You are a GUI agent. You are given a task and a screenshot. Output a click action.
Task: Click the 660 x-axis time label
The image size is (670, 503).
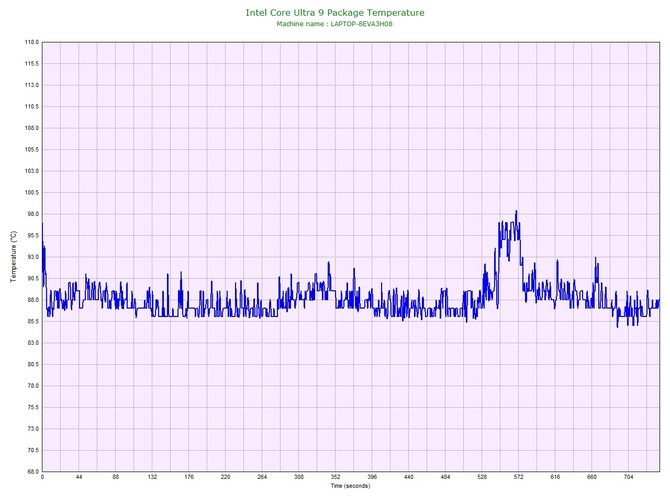pyautogui.click(x=592, y=477)
